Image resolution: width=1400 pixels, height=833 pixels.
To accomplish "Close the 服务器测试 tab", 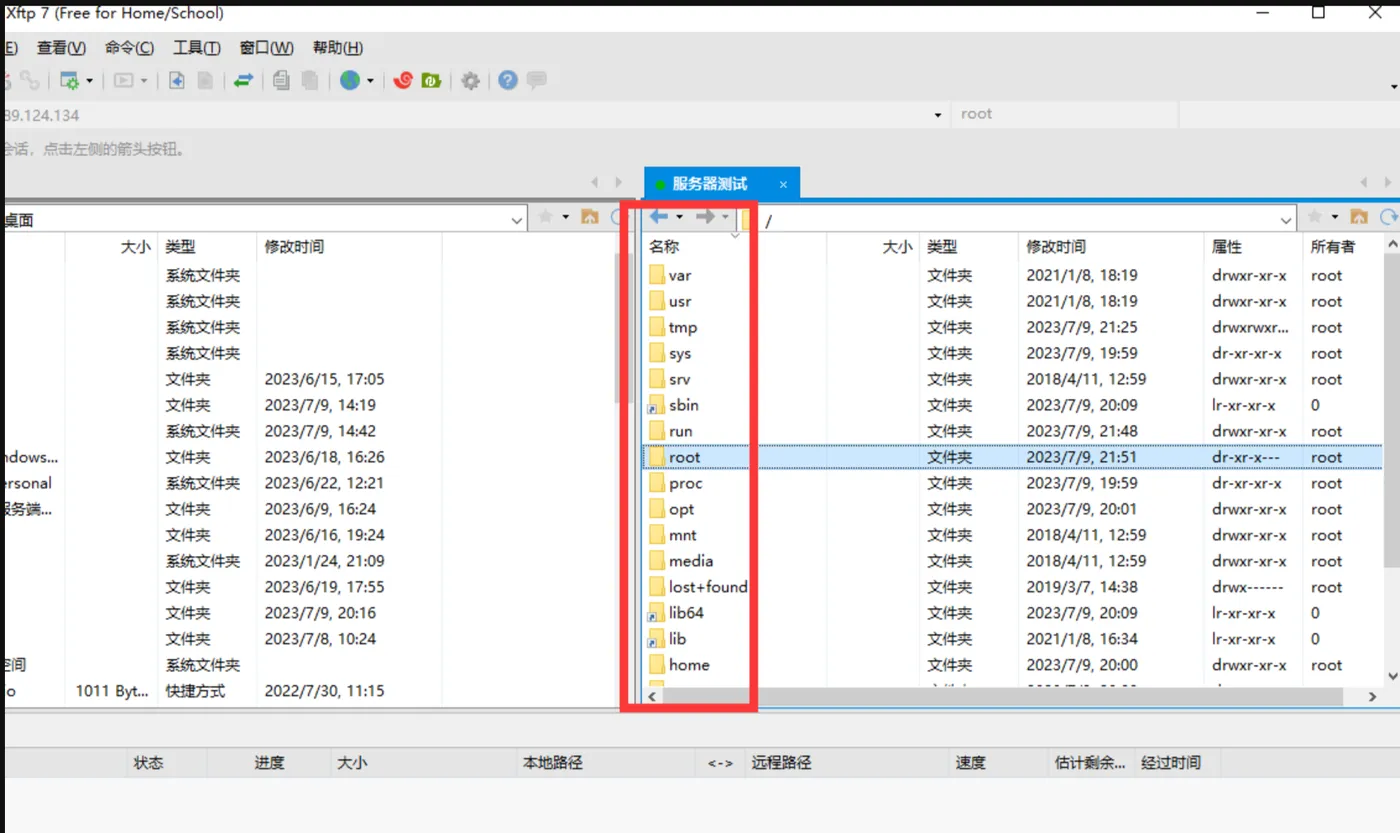I will [783, 184].
